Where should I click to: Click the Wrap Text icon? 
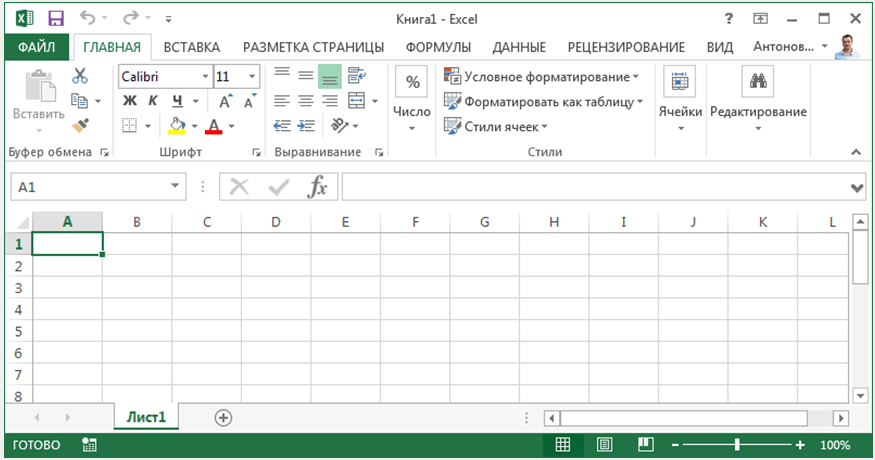coord(356,76)
